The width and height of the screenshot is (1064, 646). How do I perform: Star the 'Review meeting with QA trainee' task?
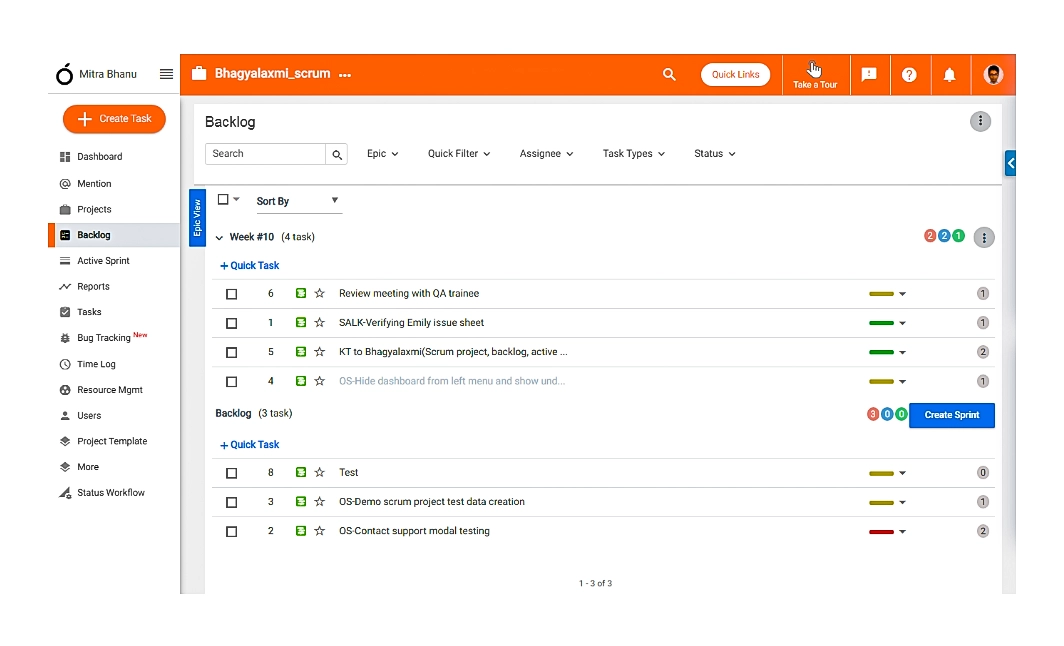point(320,293)
